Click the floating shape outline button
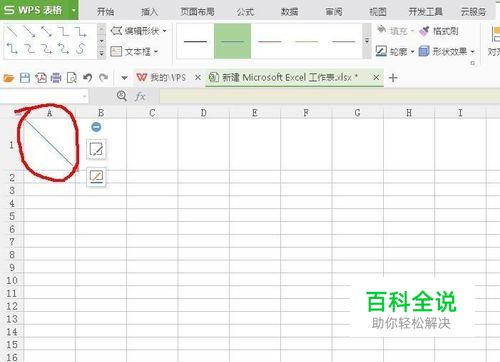Screen dimensions: 500x362 point(96,177)
